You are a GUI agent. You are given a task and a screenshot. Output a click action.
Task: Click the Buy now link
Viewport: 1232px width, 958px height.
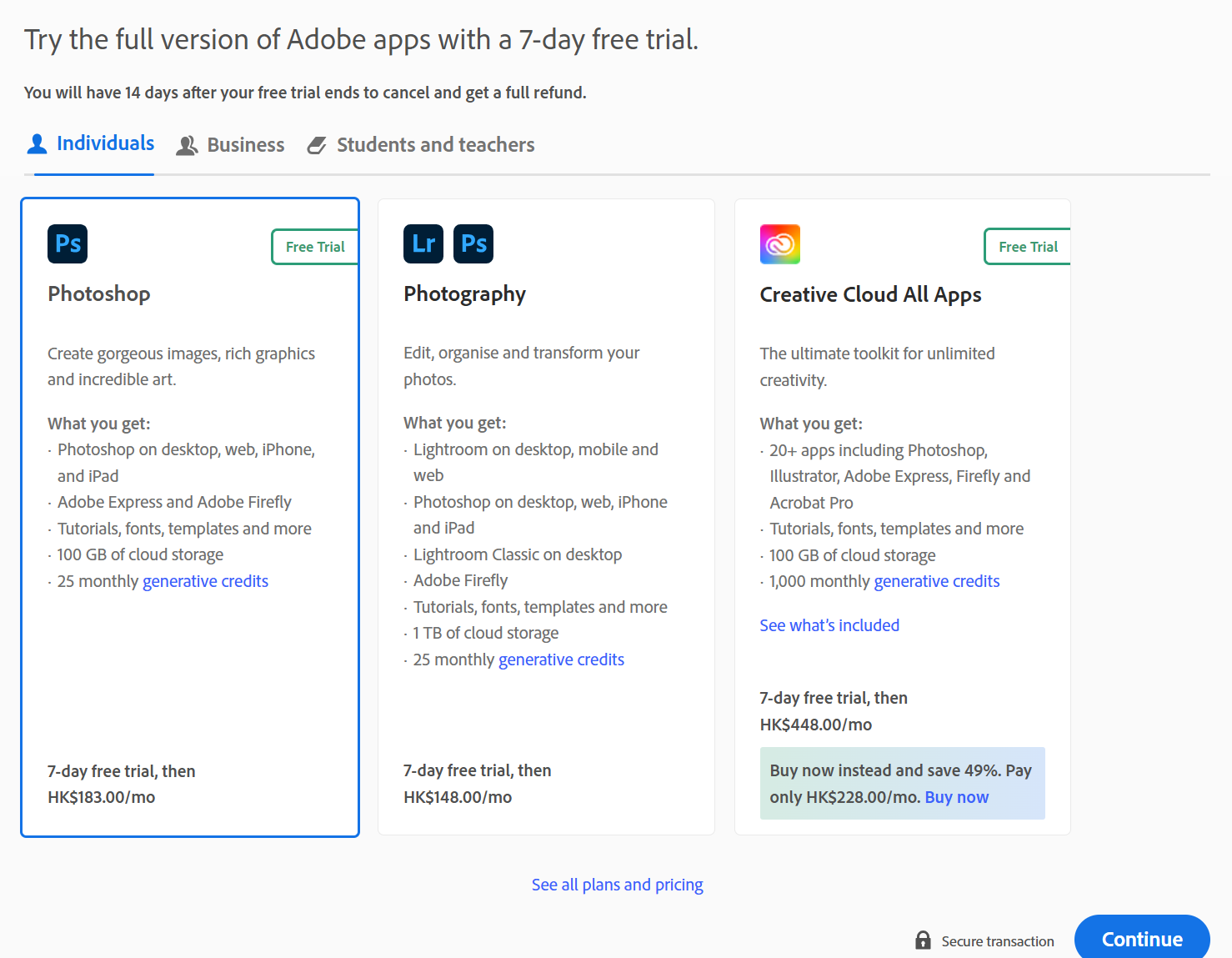click(x=957, y=797)
